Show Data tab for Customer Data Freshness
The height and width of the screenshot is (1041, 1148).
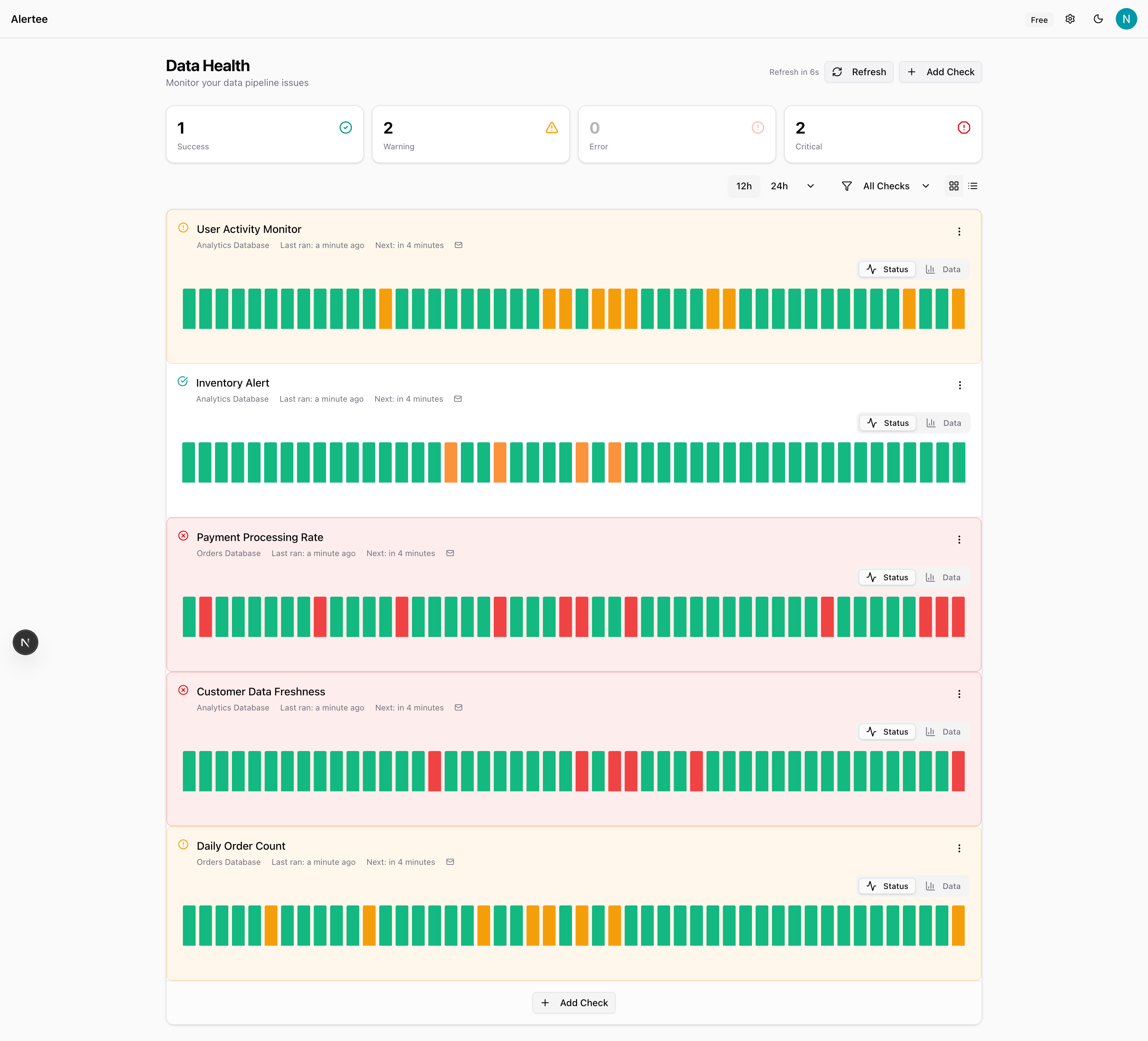(943, 732)
